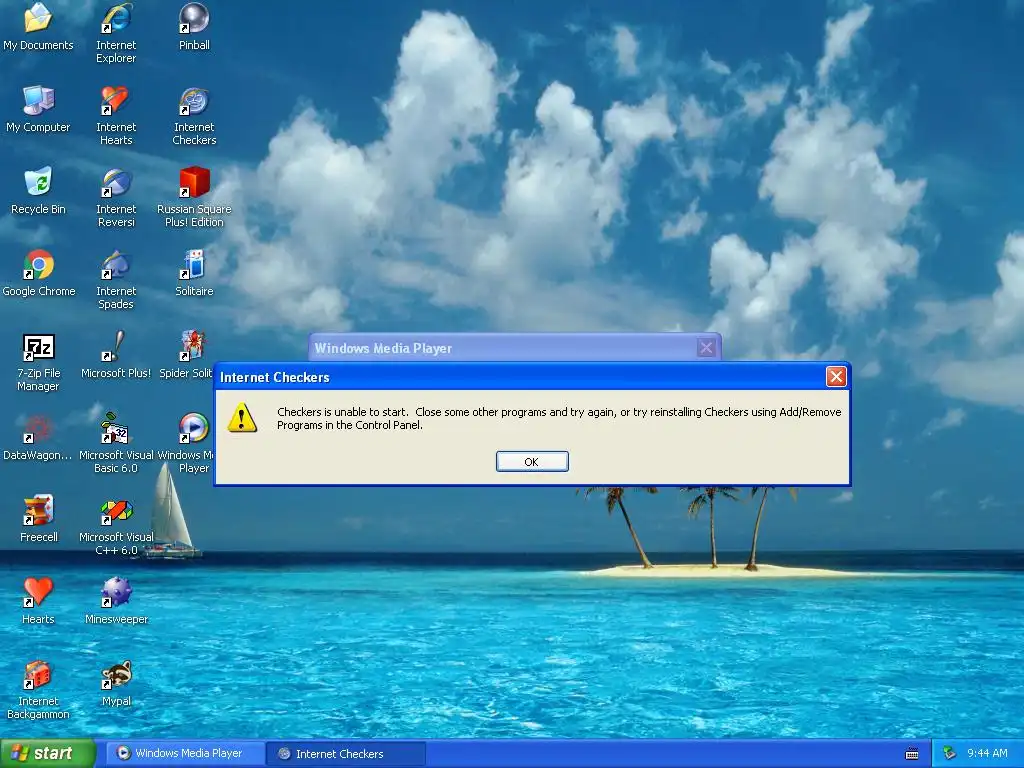Image resolution: width=1024 pixels, height=768 pixels.
Task: Close the Windows Media Player window behind
Action: pos(706,347)
